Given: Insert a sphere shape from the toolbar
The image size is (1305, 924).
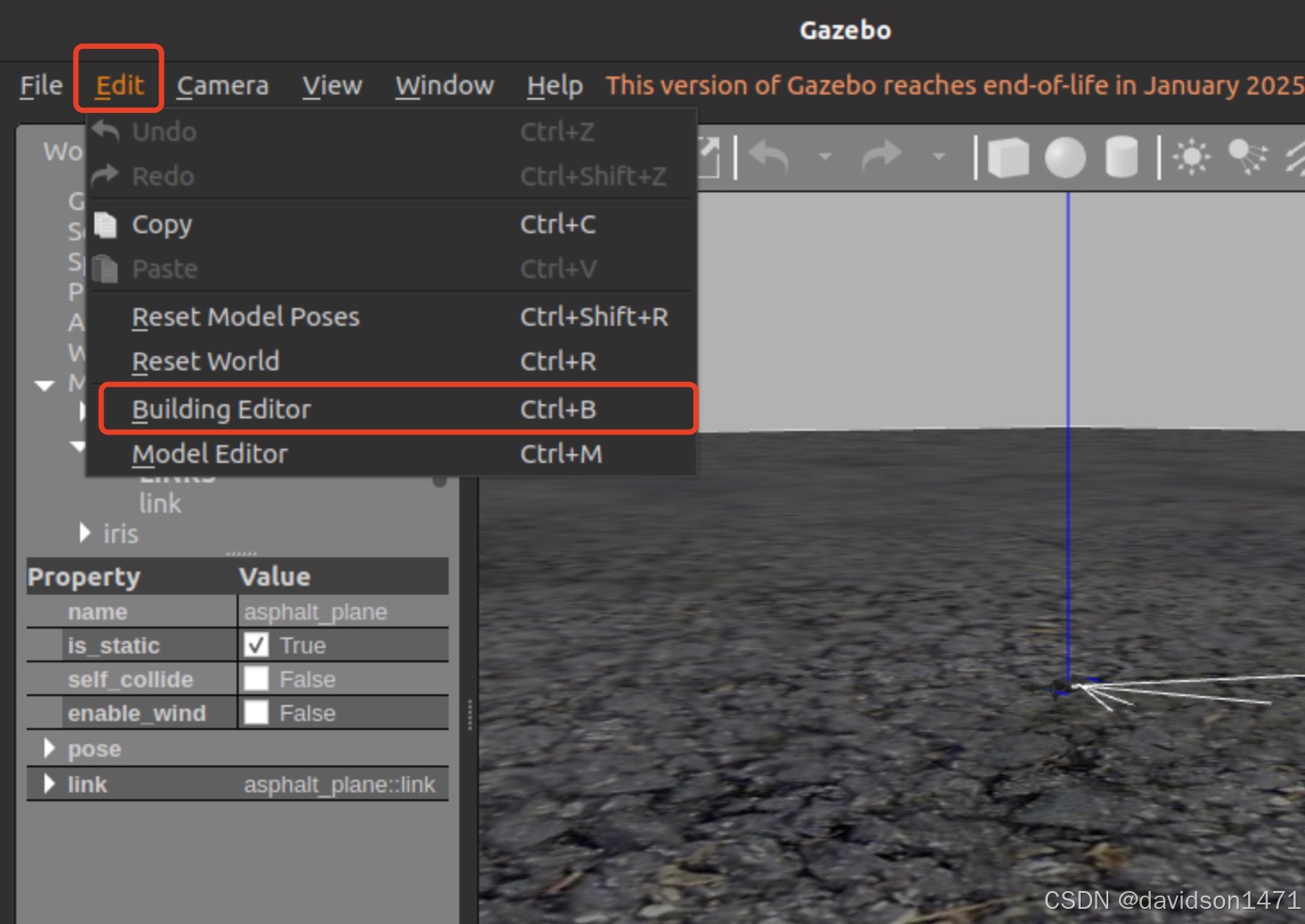Looking at the screenshot, I should click(x=1066, y=158).
